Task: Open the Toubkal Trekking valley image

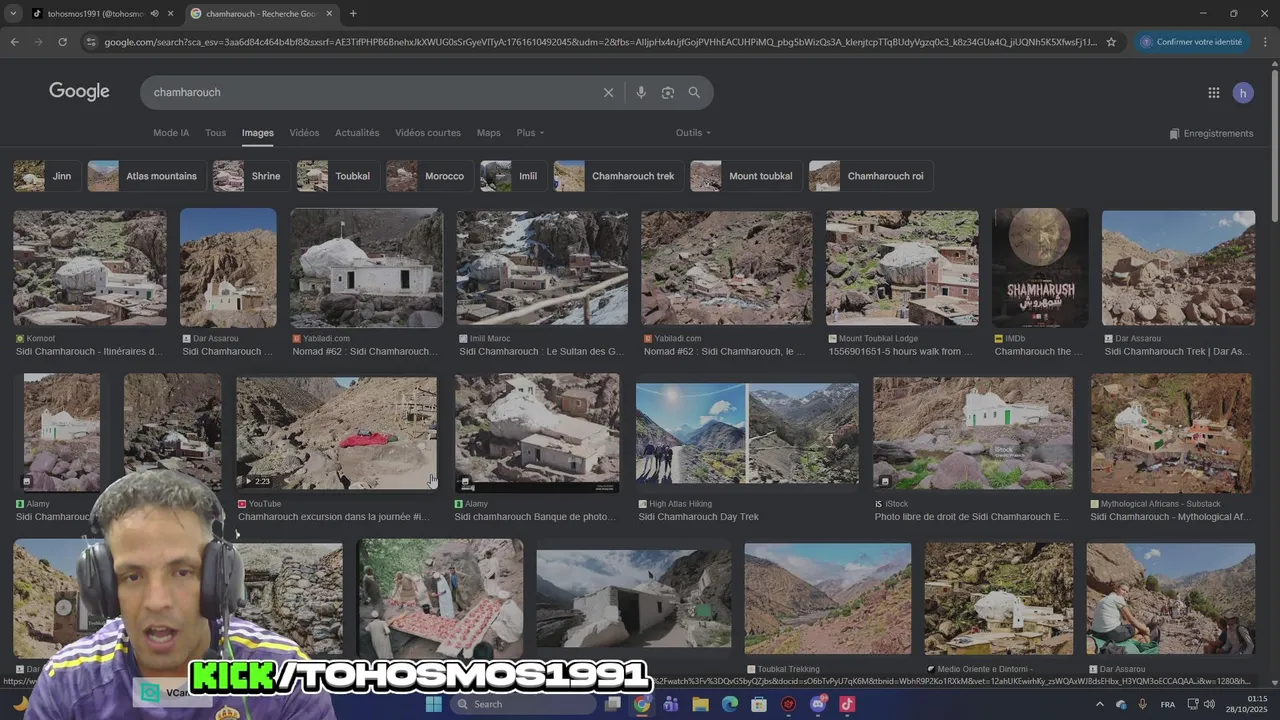Action: tap(828, 599)
